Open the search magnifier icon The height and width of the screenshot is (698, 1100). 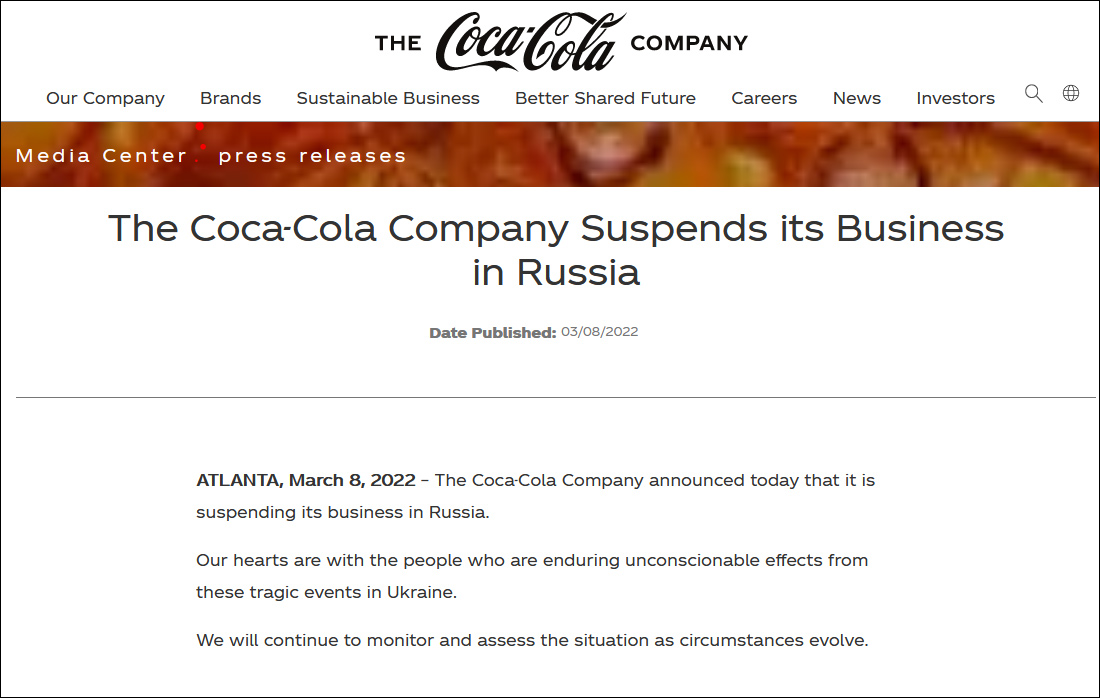point(1034,93)
